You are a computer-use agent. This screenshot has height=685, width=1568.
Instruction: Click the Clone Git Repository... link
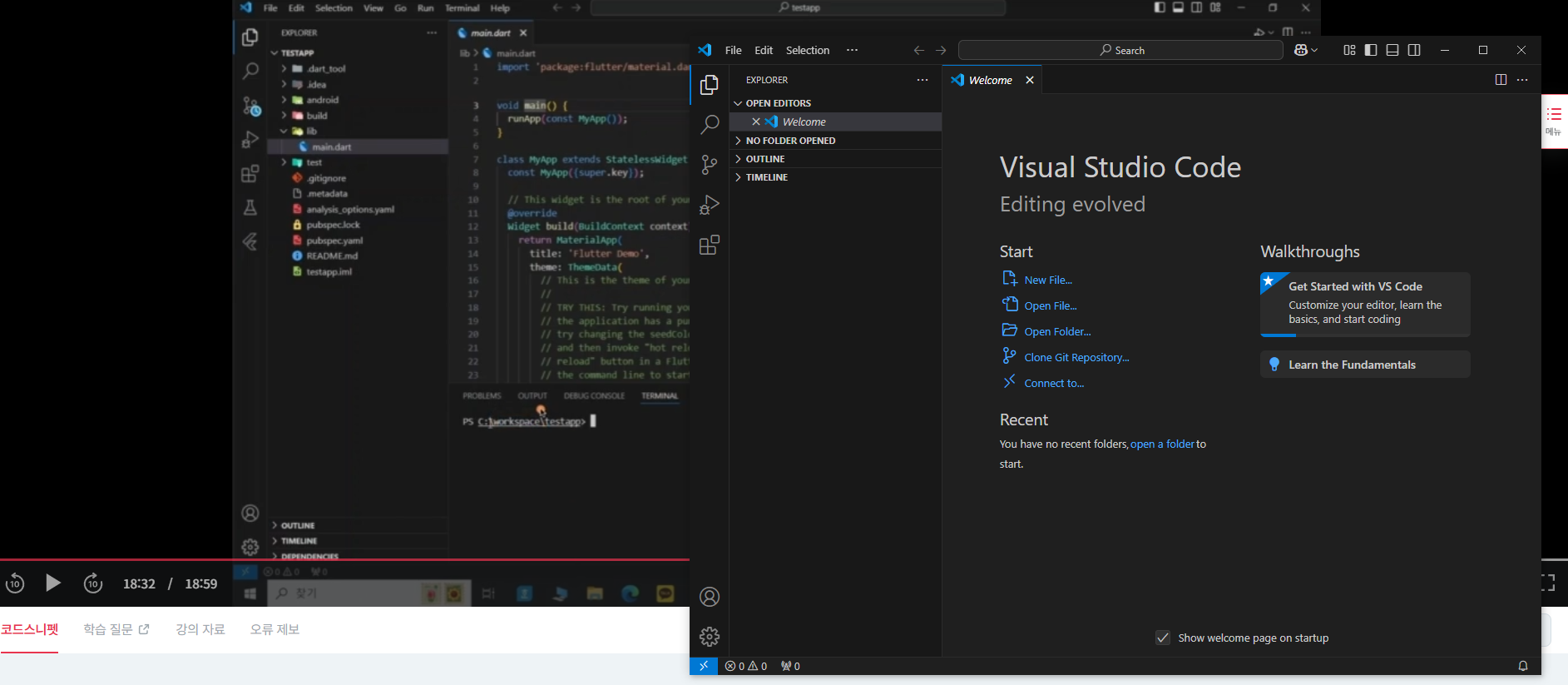1076,357
